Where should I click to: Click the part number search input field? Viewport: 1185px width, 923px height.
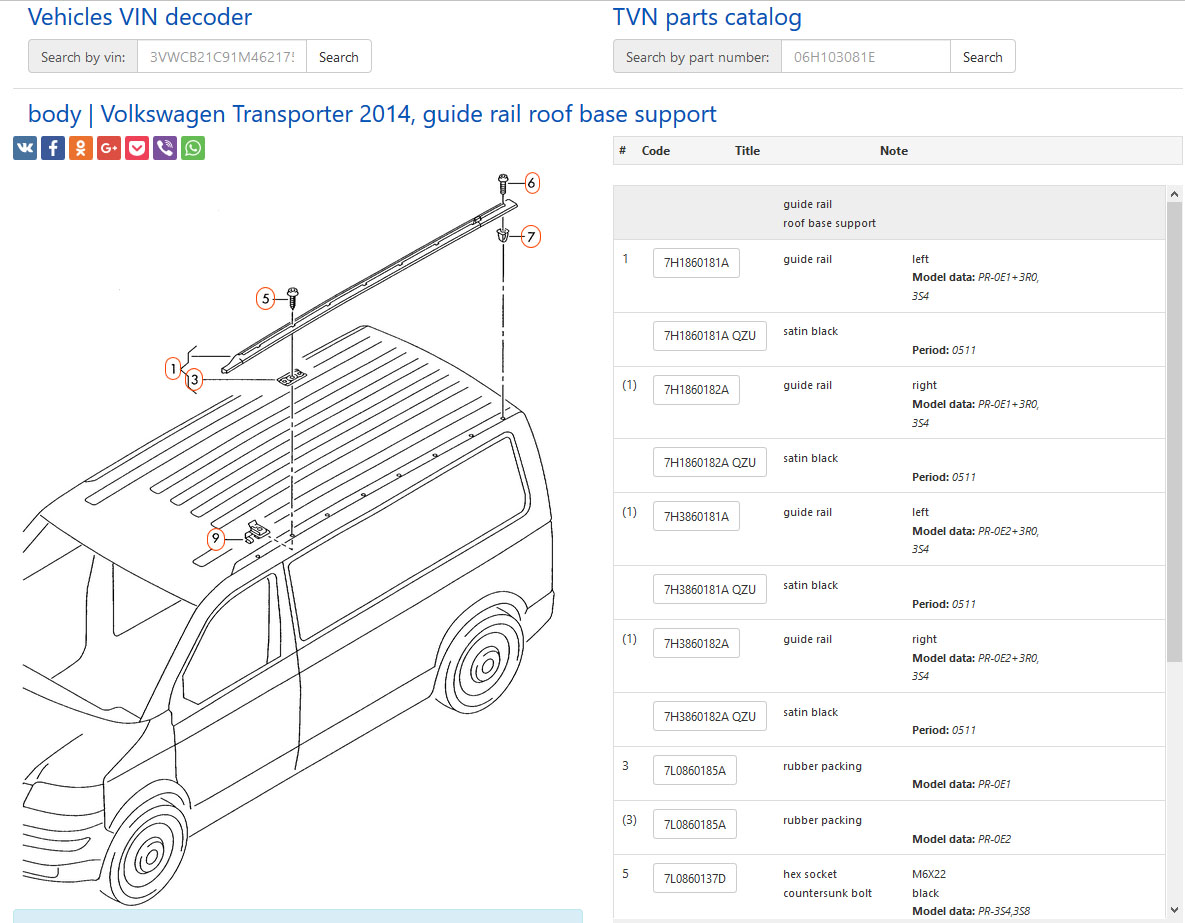coord(865,57)
